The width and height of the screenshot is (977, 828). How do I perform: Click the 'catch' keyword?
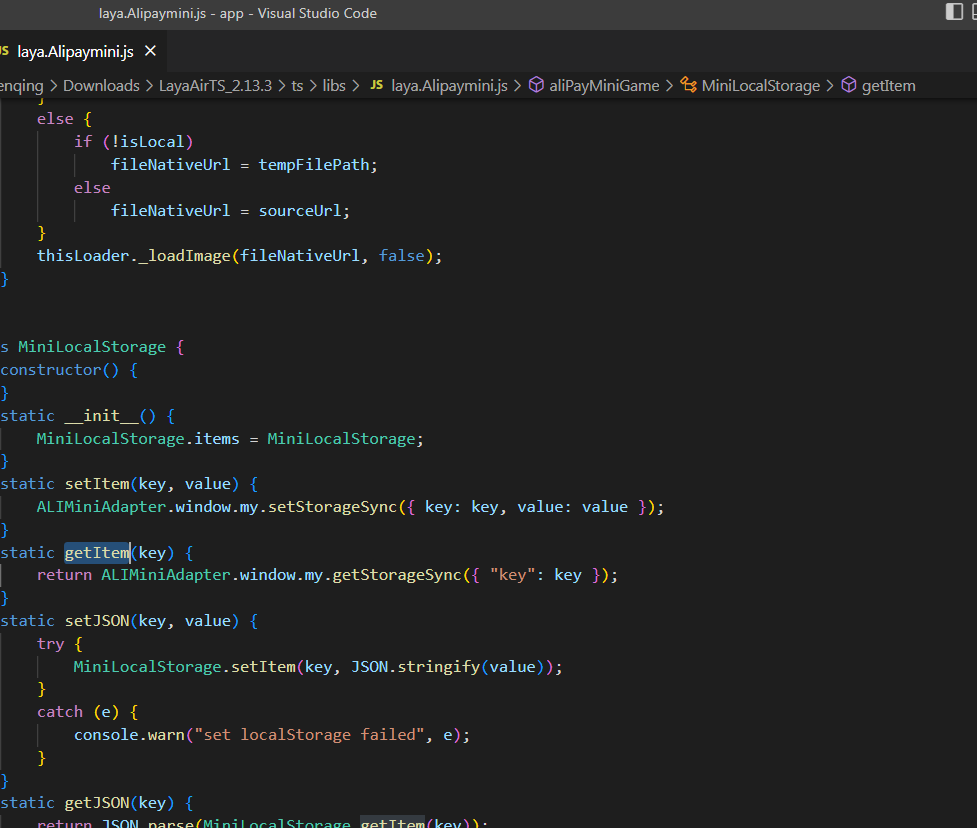pyautogui.click(x=60, y=712)
